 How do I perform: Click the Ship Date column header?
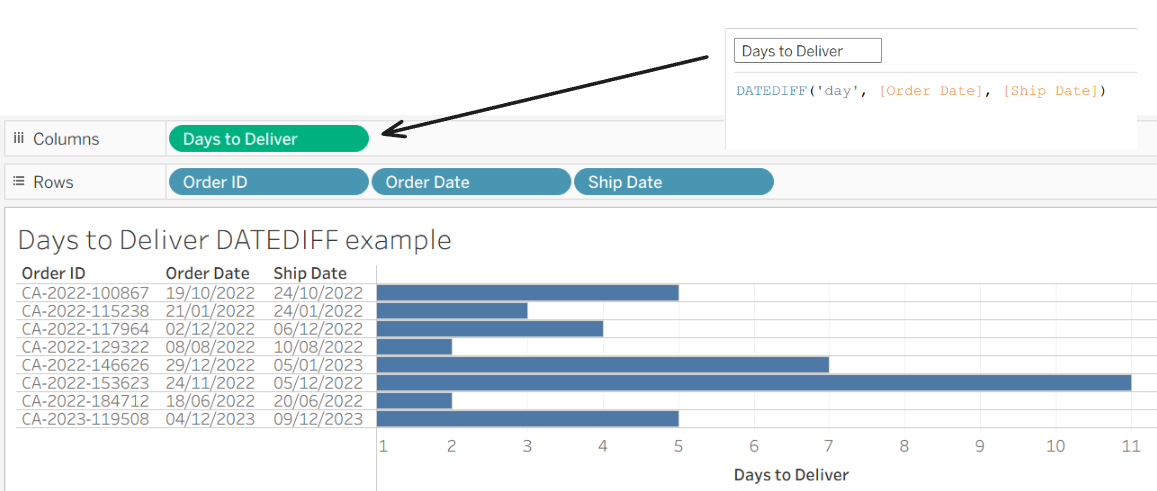tap(310, 273)
